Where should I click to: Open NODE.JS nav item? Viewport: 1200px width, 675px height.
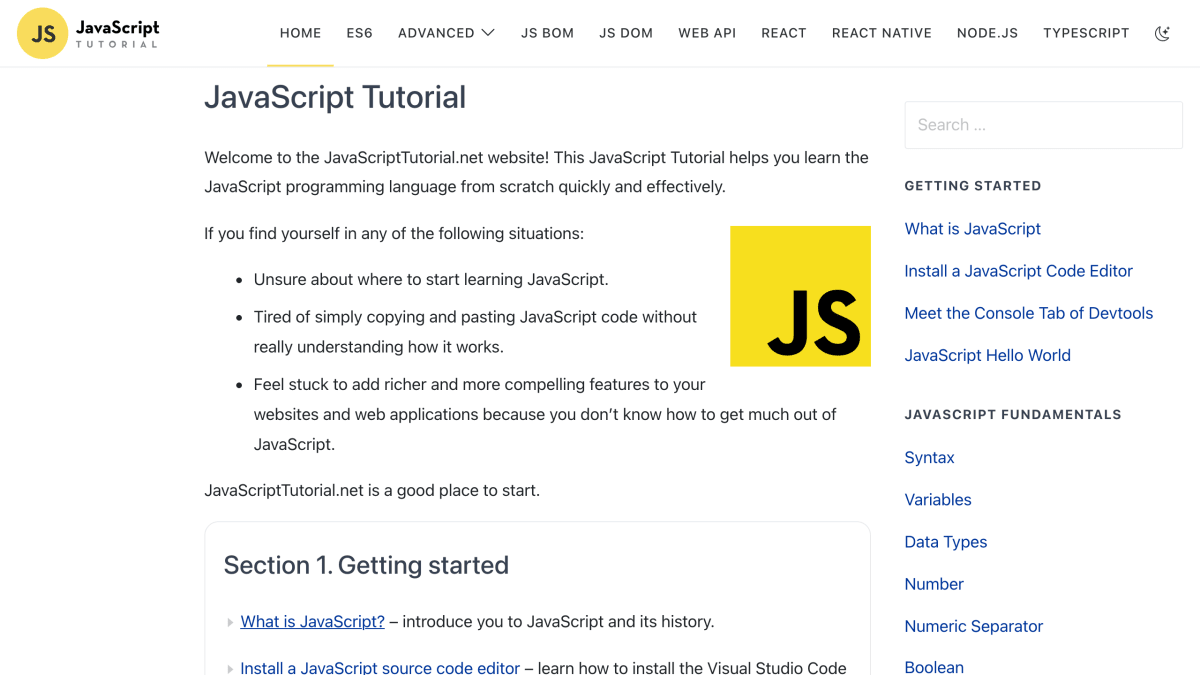pyautogui.click(x=987, y=33)
